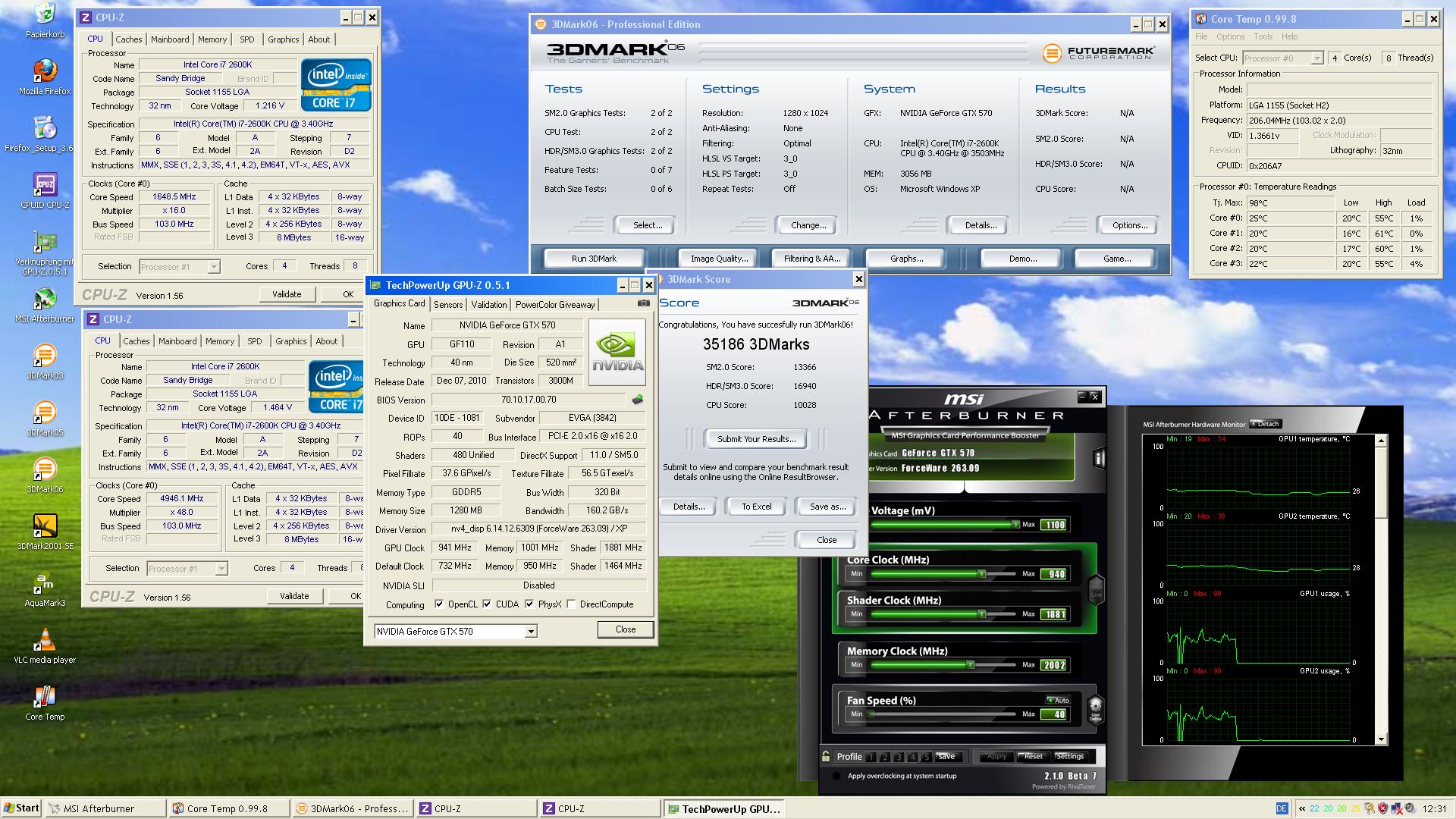Click the Link clocks icon in Afterburner
The width and height of the screenshot is (1456, 819).
pos(1095,588)
